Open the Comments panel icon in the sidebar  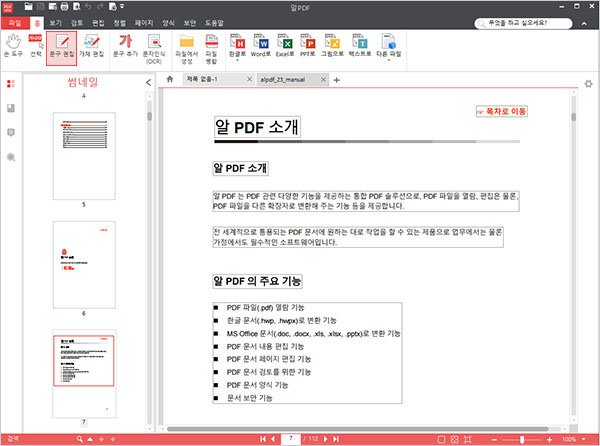pyautogui.click(x=11, y=133)
